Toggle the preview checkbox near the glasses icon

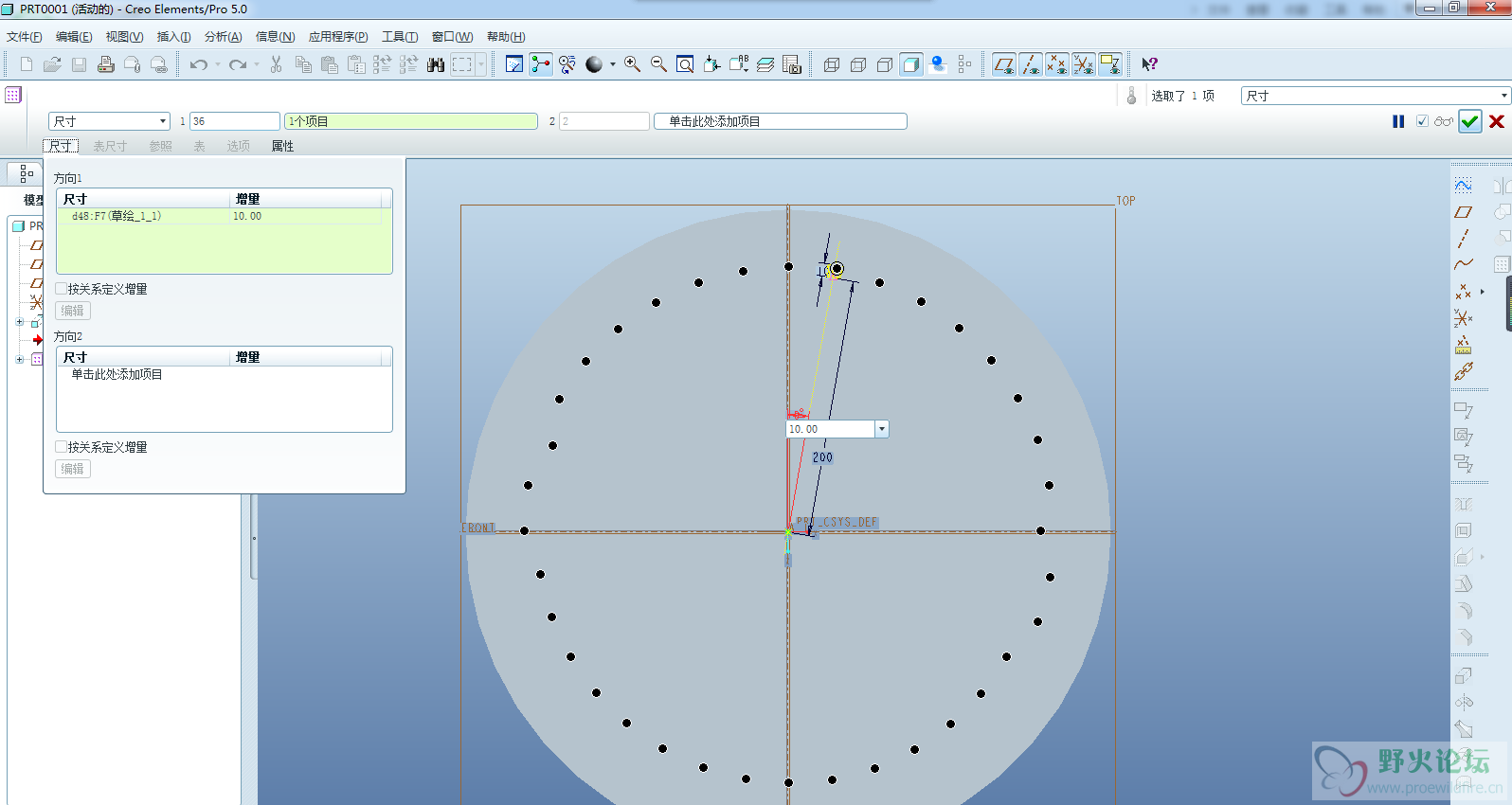point(1422,121)
